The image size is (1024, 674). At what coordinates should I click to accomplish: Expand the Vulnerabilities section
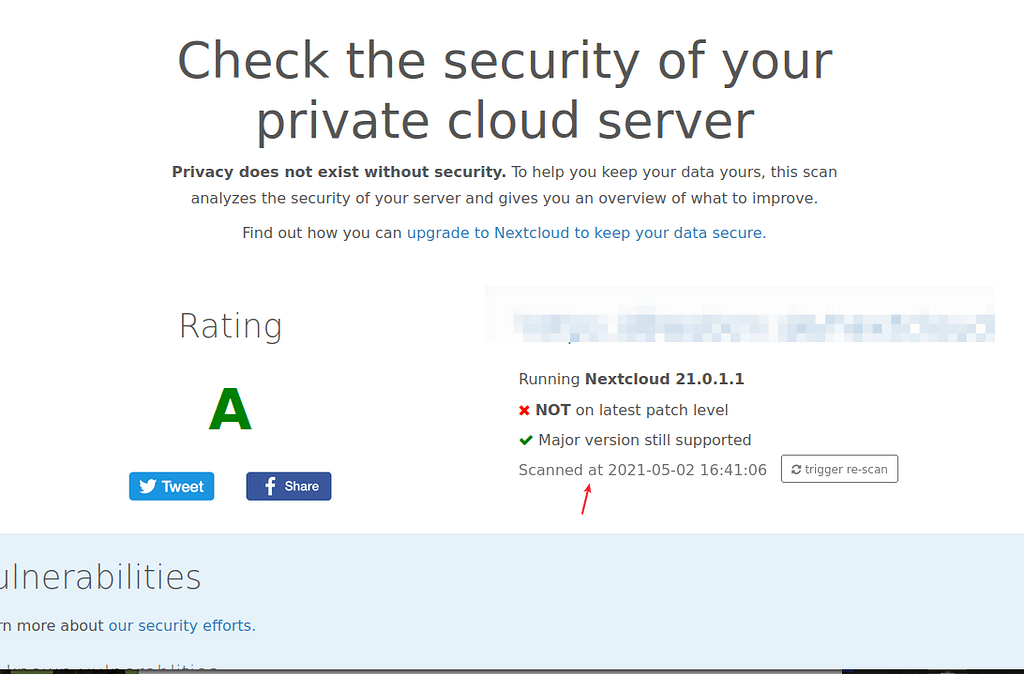(100, 577)
